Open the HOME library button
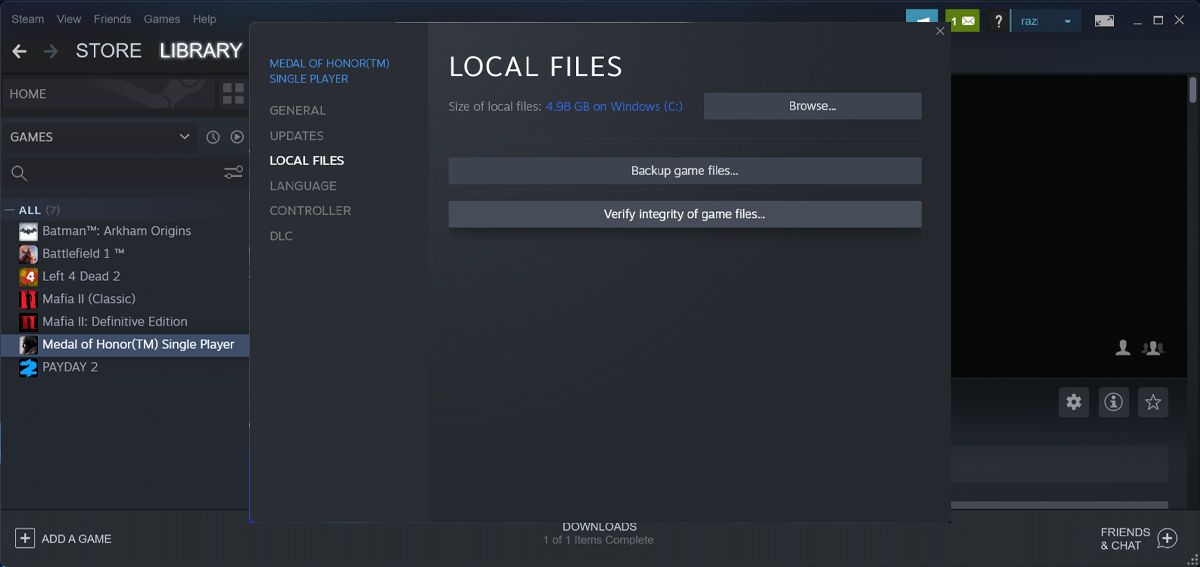This screenshot has height=567, width=1200. (108, 94)
